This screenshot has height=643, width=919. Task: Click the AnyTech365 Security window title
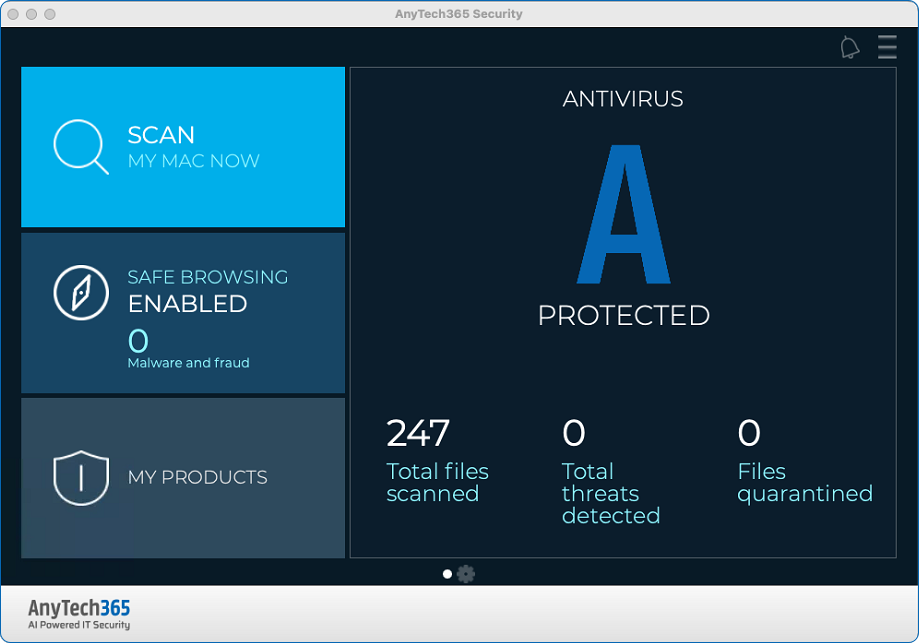tap(459, 13)
